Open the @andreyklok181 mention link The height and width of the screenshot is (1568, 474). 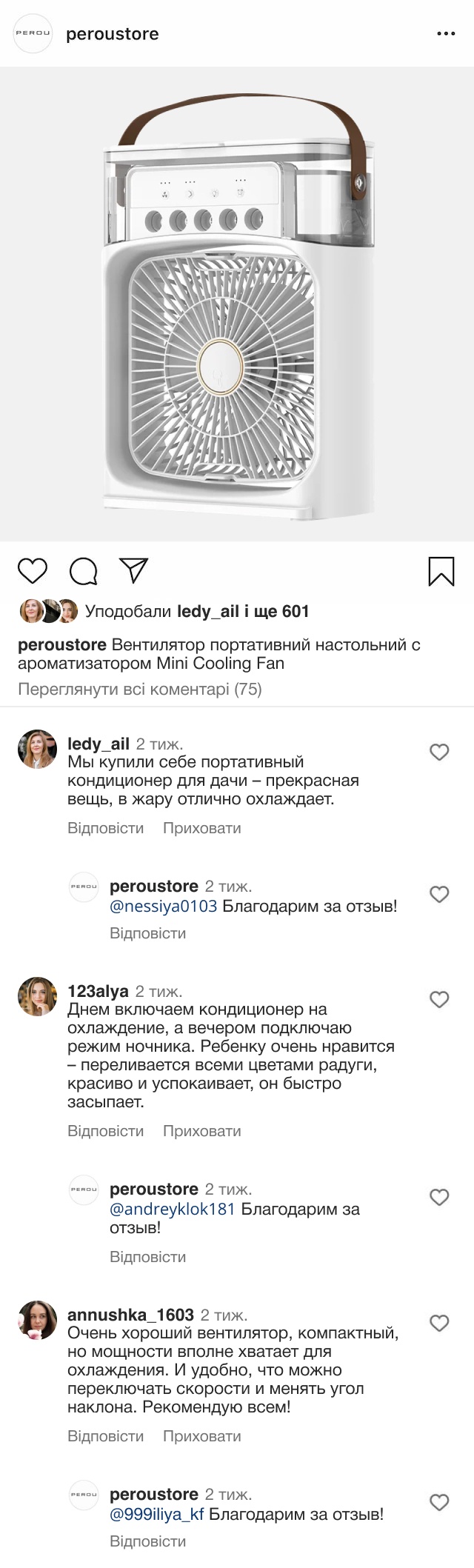point(172,1209)
